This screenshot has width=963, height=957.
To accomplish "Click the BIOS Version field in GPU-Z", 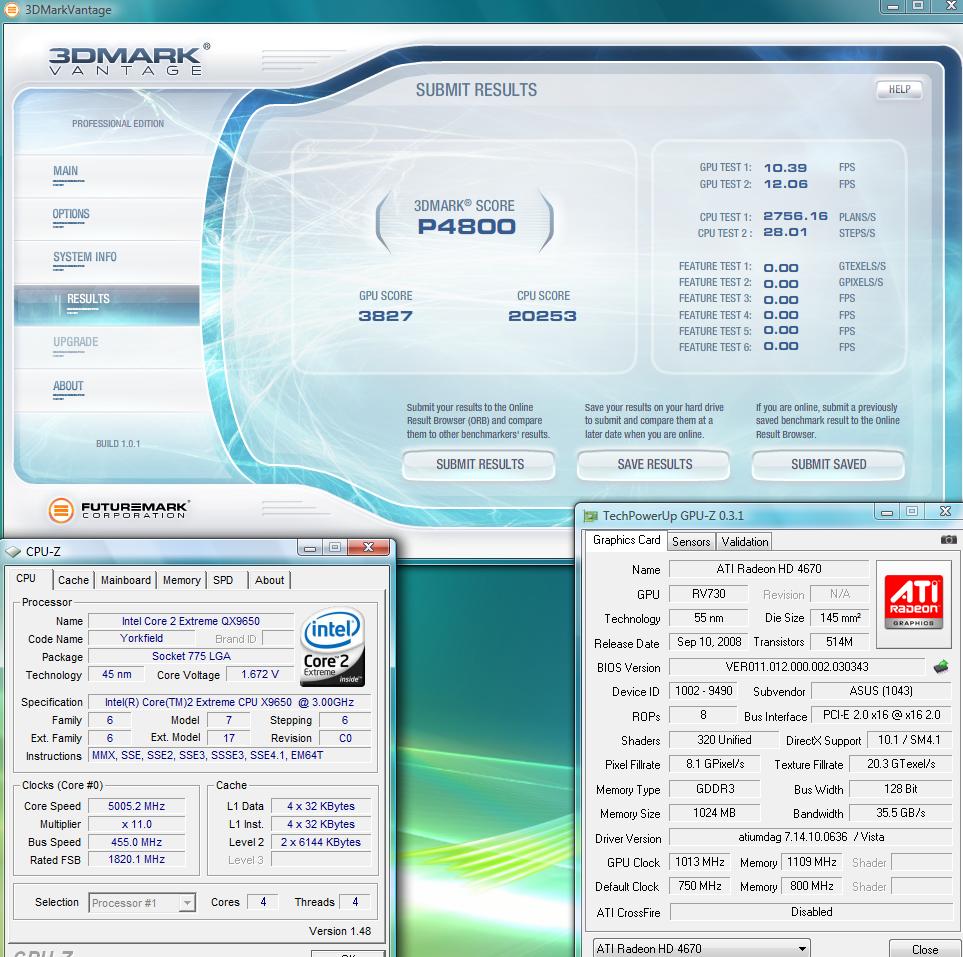I will coord(797,666).
